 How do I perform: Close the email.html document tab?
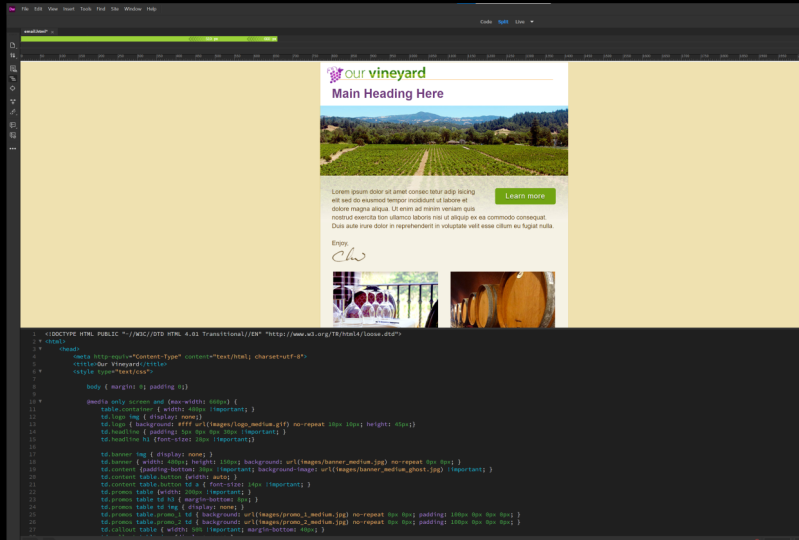[x=52, y=32]
